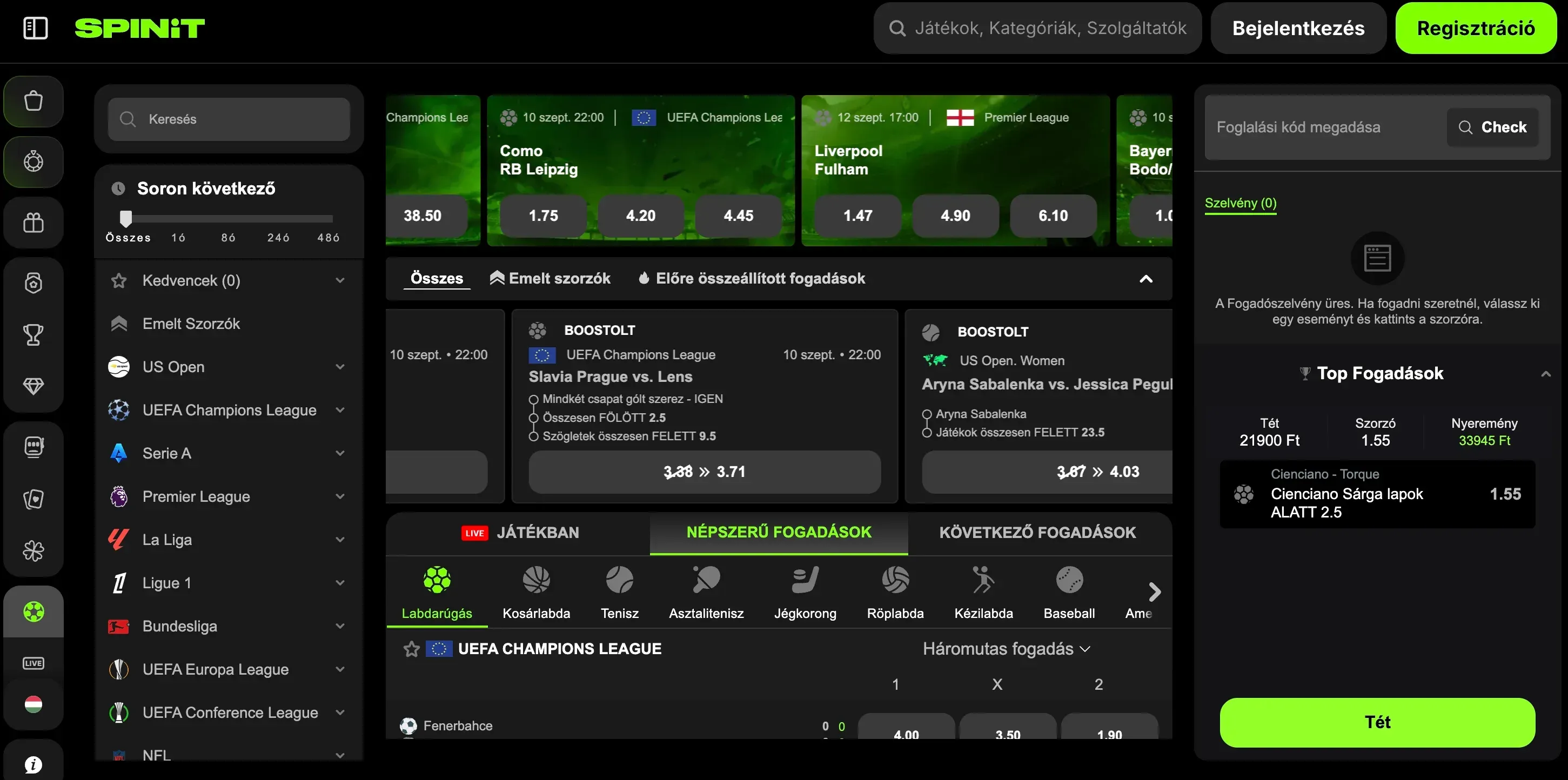This screenshot has height=780, width=1568.
Task: Pick odds 6.10 for Liverpool vs Fulham
Action: click(1053, 216)
